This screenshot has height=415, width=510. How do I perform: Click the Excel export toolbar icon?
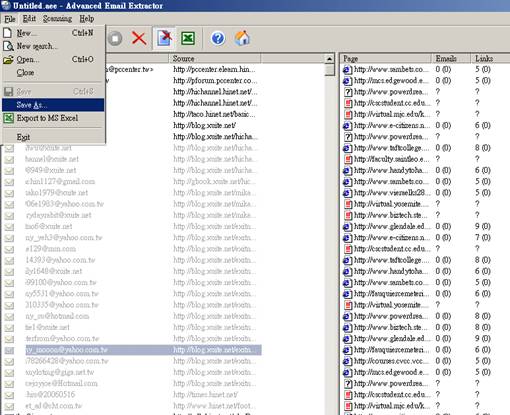click(188, 38)
